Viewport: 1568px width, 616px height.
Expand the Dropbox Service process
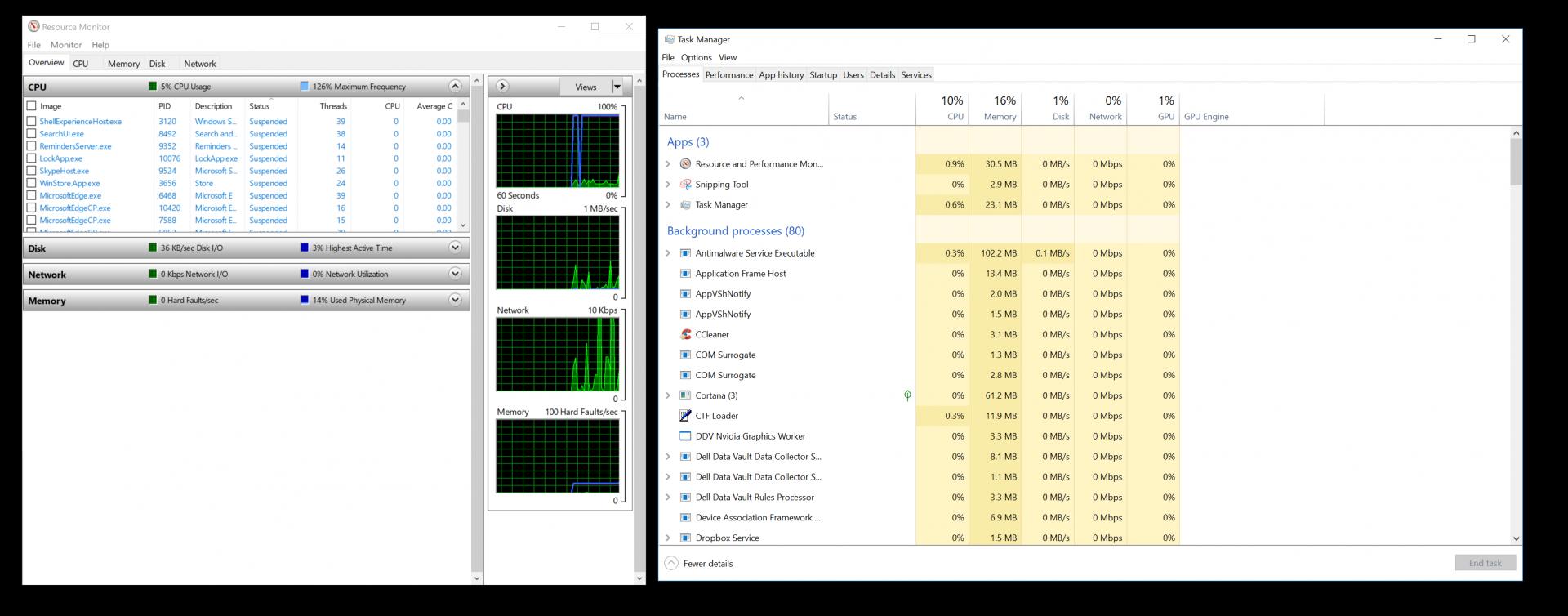pyautogui.click(x=668, y=538)
